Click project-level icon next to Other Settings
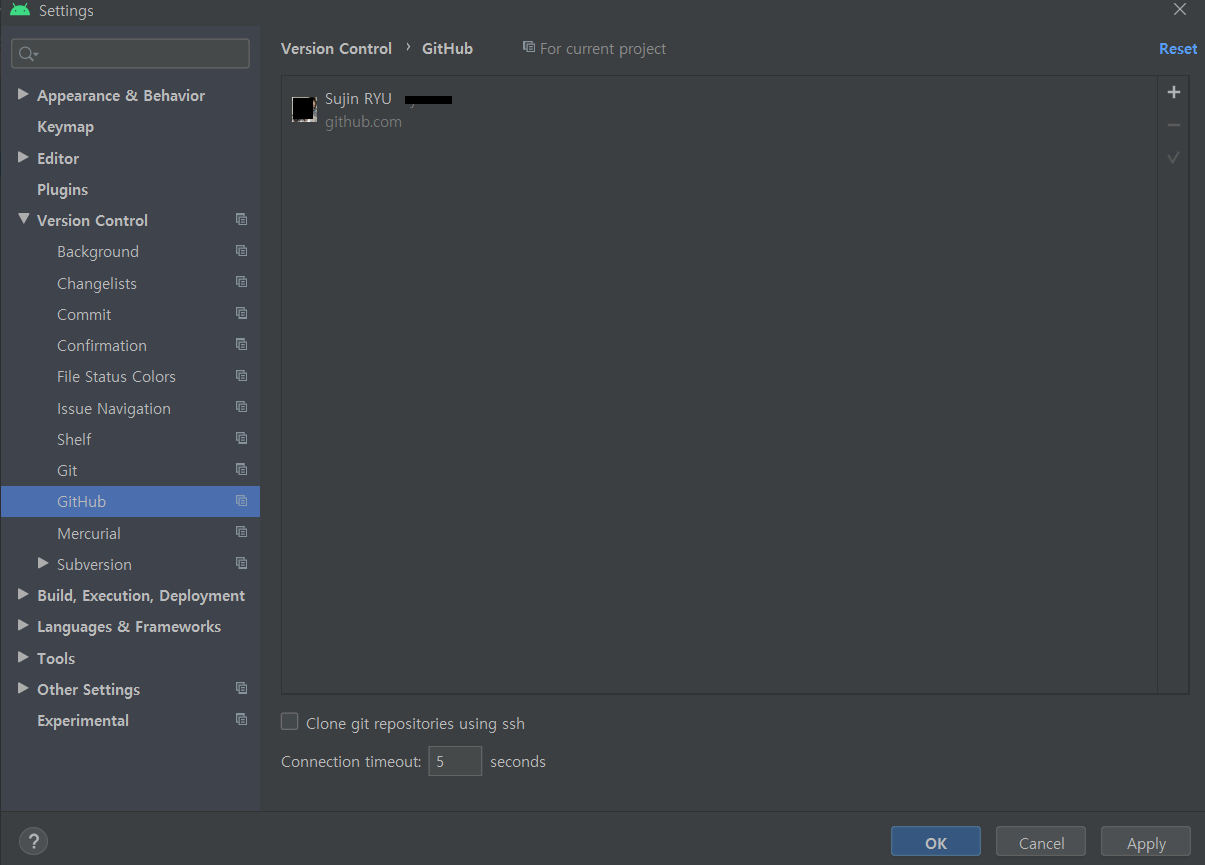This screenshot has width=1205, height=865. coord(241,688)
